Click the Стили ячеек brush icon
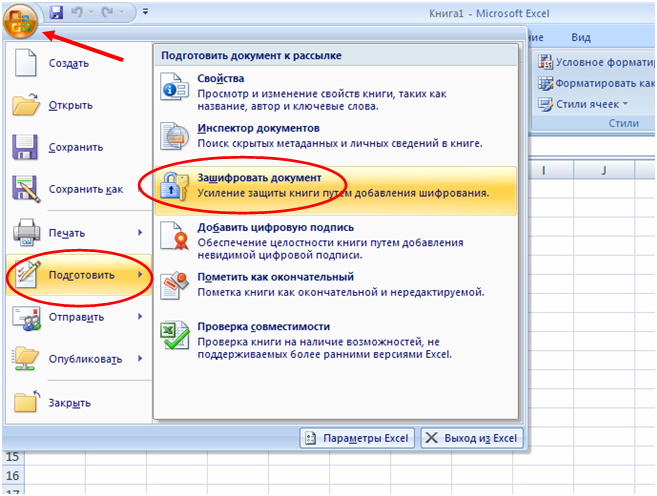Image resolution: width=657 pixels, height=496 pixels. pos(546,104)
